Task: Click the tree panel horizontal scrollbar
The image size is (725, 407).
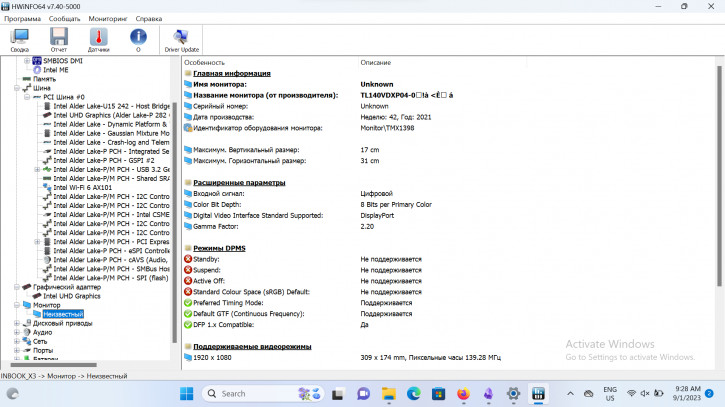Action: pyautogui.click(x=54, y=365)
